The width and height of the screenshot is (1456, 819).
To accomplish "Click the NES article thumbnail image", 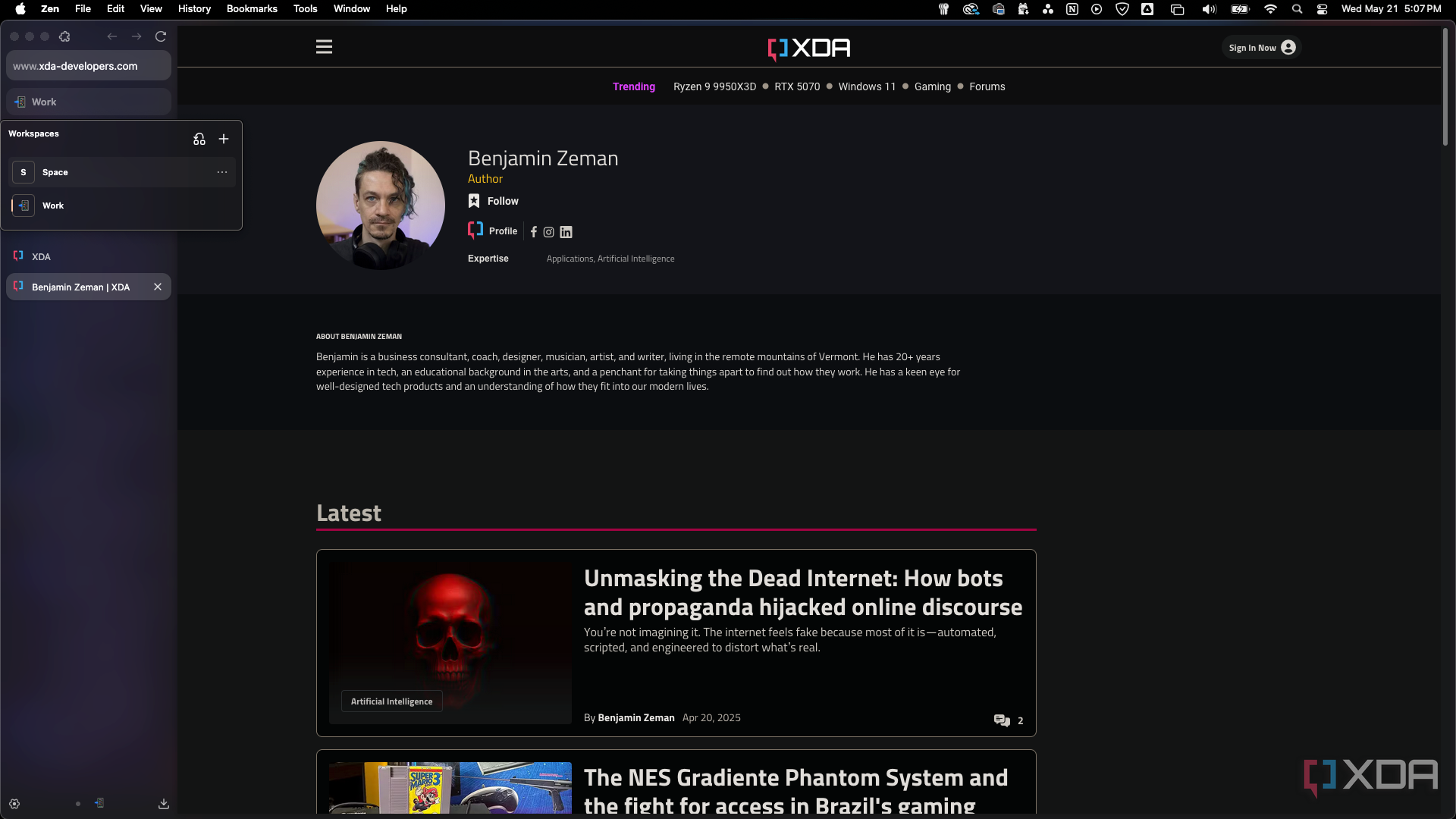I will tap(450, 788).
